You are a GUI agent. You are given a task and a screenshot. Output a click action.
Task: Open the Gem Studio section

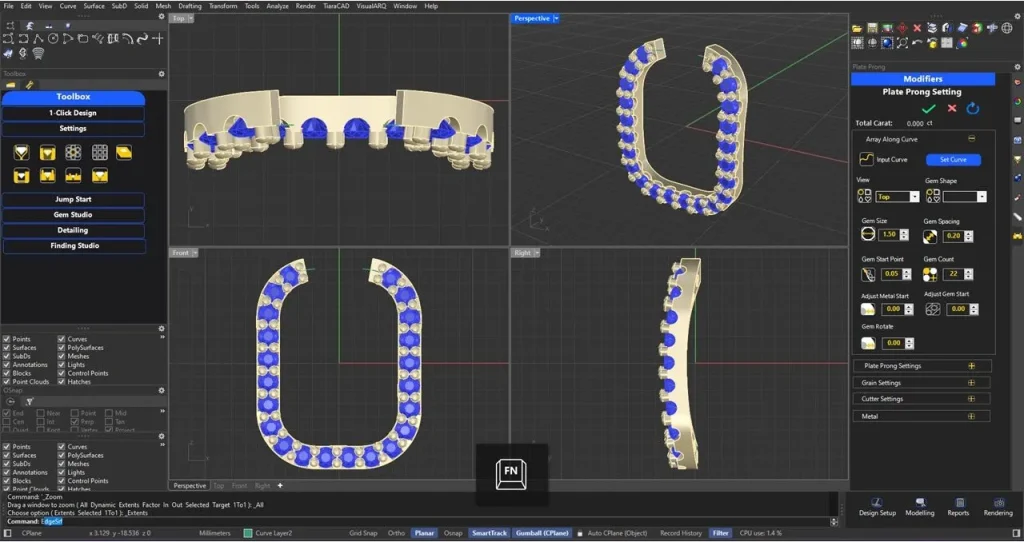pyautogui.click(x=73, y=215)
